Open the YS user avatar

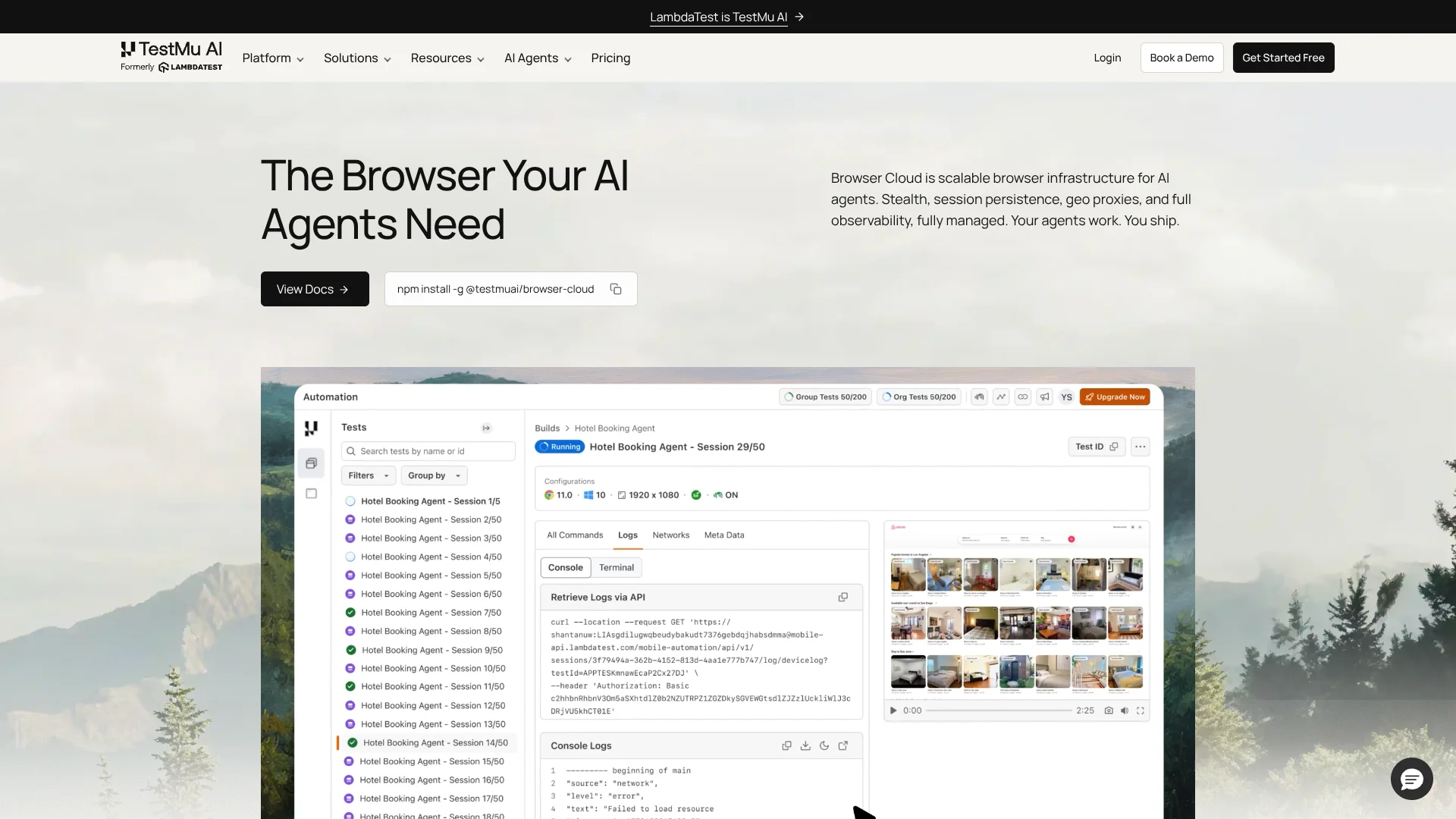point(1066,397)
